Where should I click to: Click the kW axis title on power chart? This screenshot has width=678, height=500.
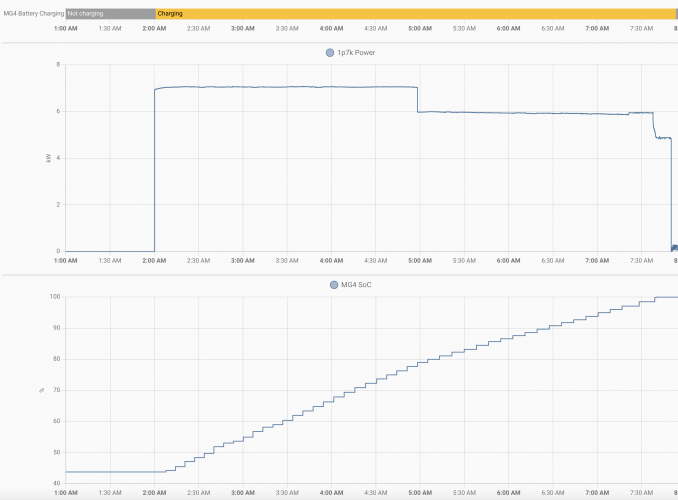[x=48, y=158]
